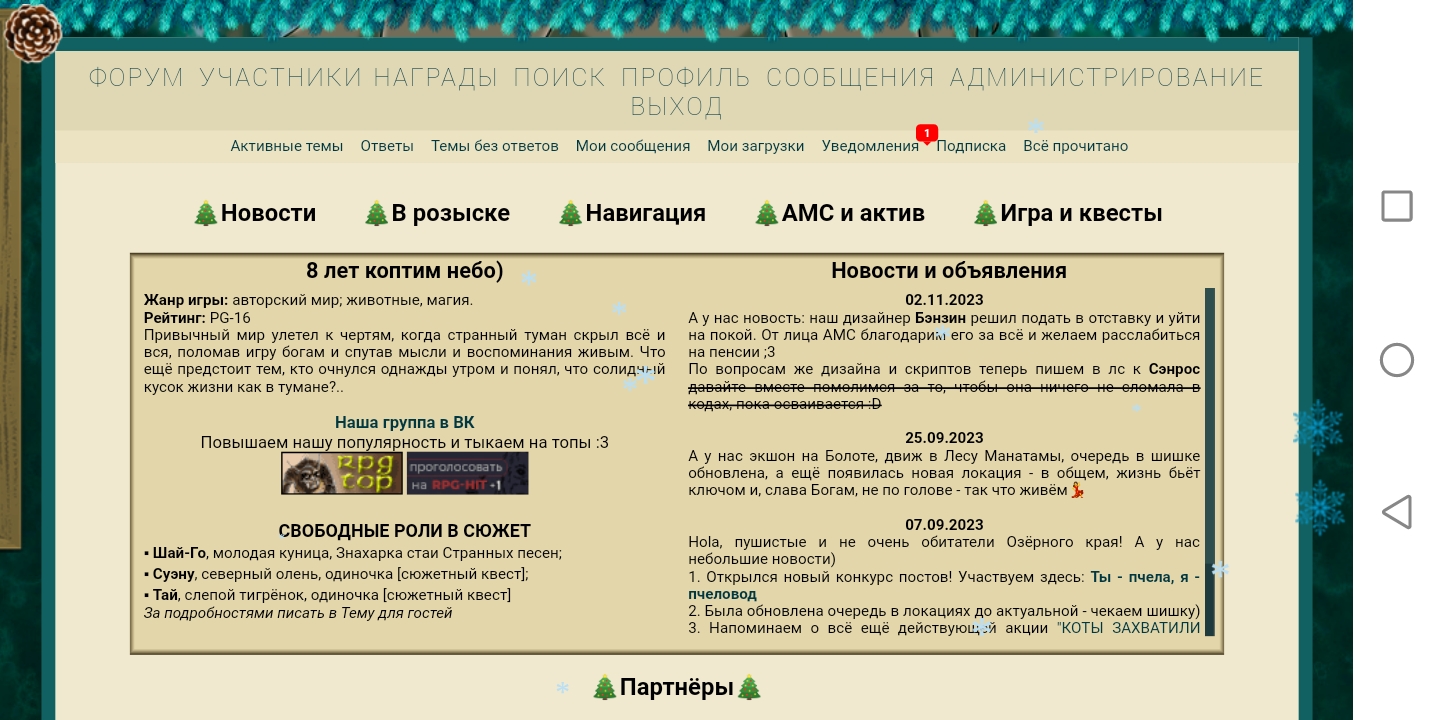This screenshot has width=1440, height=720.
Task: Click the red notification badge
Action: point(926,133)
